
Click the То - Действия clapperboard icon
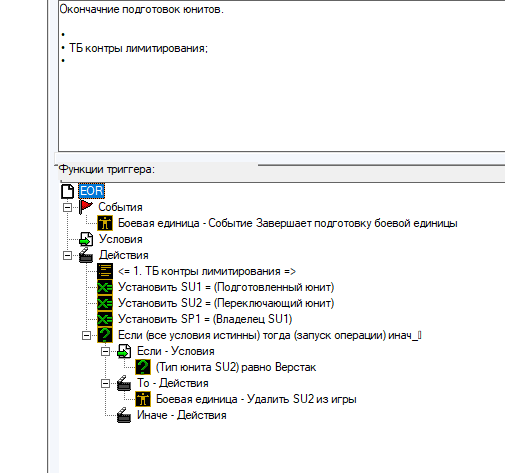tap(124, 383)
